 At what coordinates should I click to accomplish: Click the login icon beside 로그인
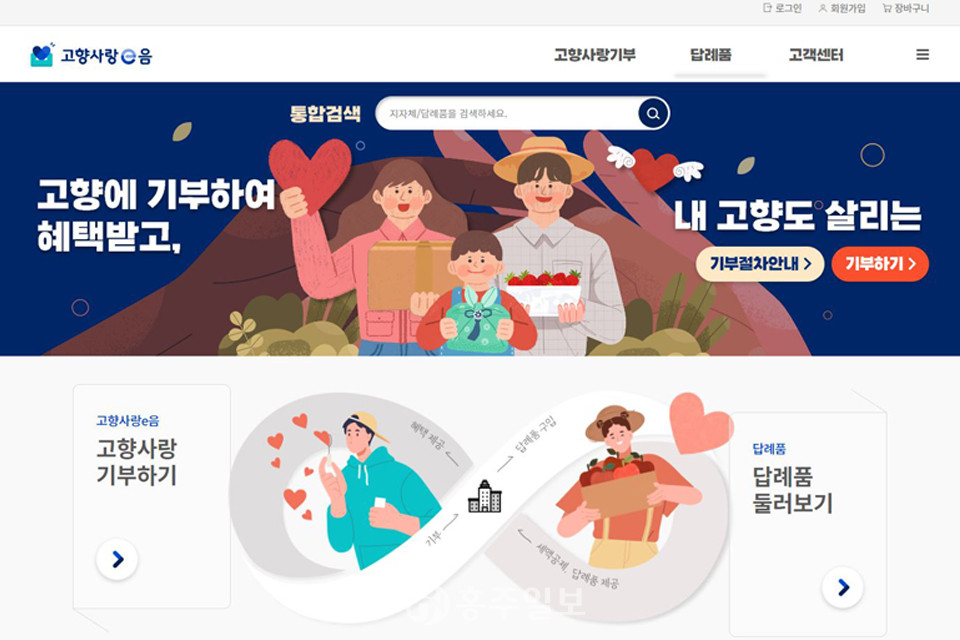tap(767, 8)
